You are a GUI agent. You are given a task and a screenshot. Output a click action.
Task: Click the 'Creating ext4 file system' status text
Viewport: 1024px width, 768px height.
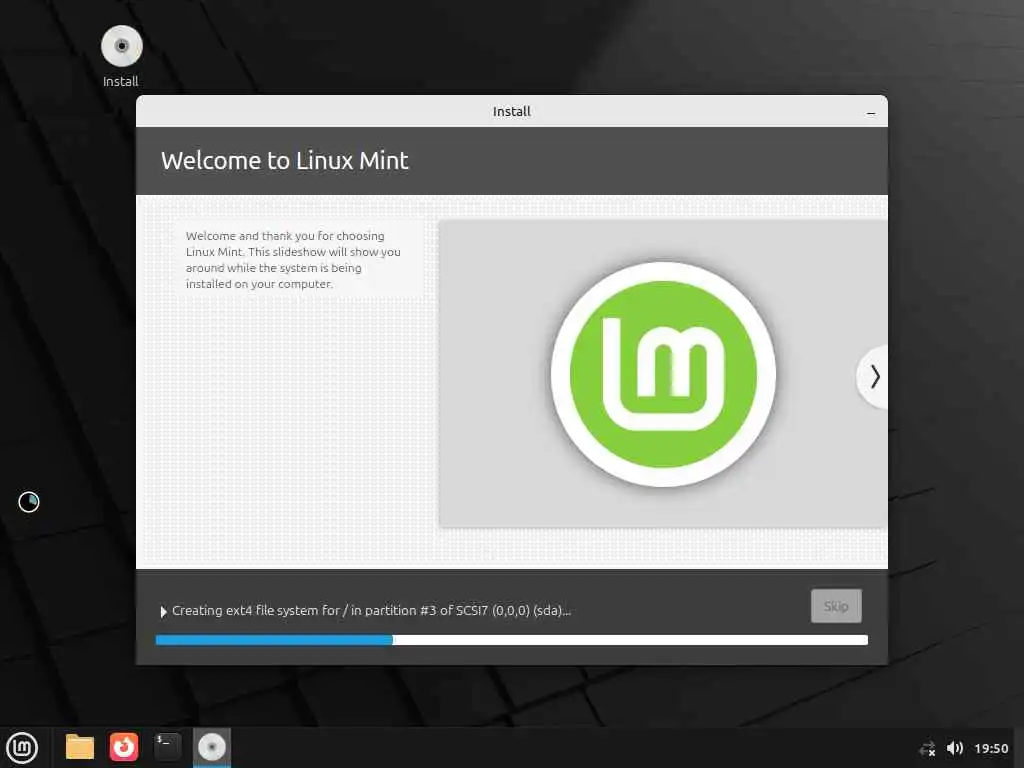coord(372,611)
